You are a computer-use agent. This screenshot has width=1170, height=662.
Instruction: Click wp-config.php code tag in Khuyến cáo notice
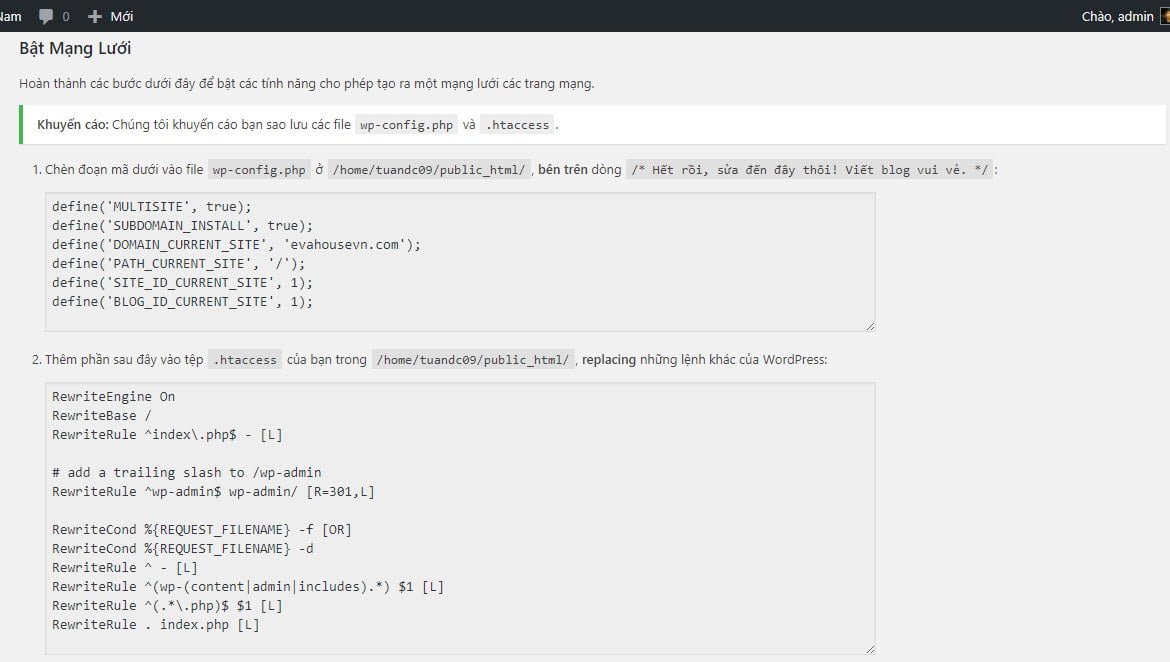(x=406, y=125)
